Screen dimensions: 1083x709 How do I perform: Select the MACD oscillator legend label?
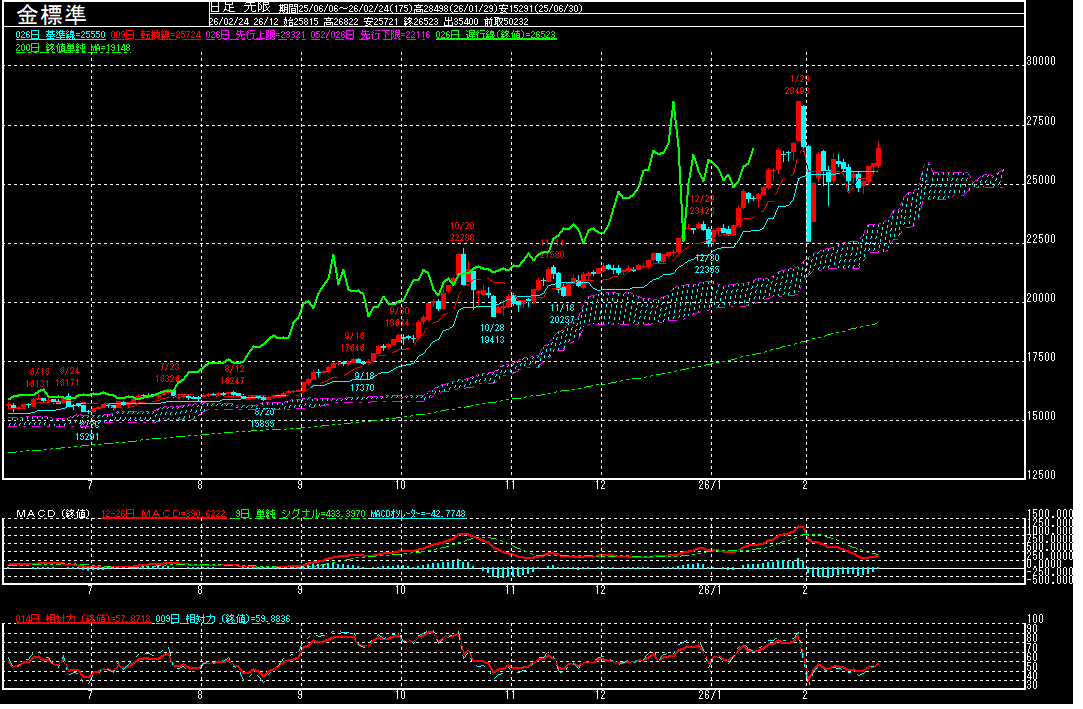[416, 513]
